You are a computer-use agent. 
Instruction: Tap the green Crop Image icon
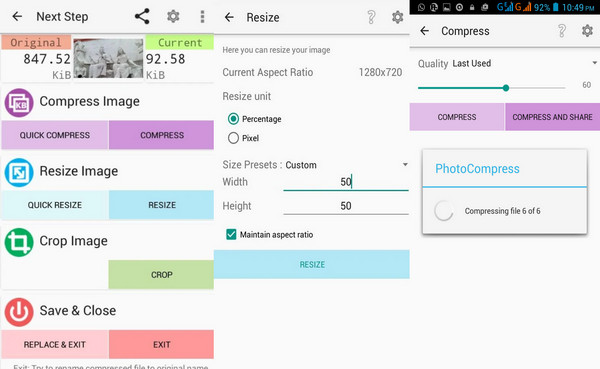coord(19,242)
